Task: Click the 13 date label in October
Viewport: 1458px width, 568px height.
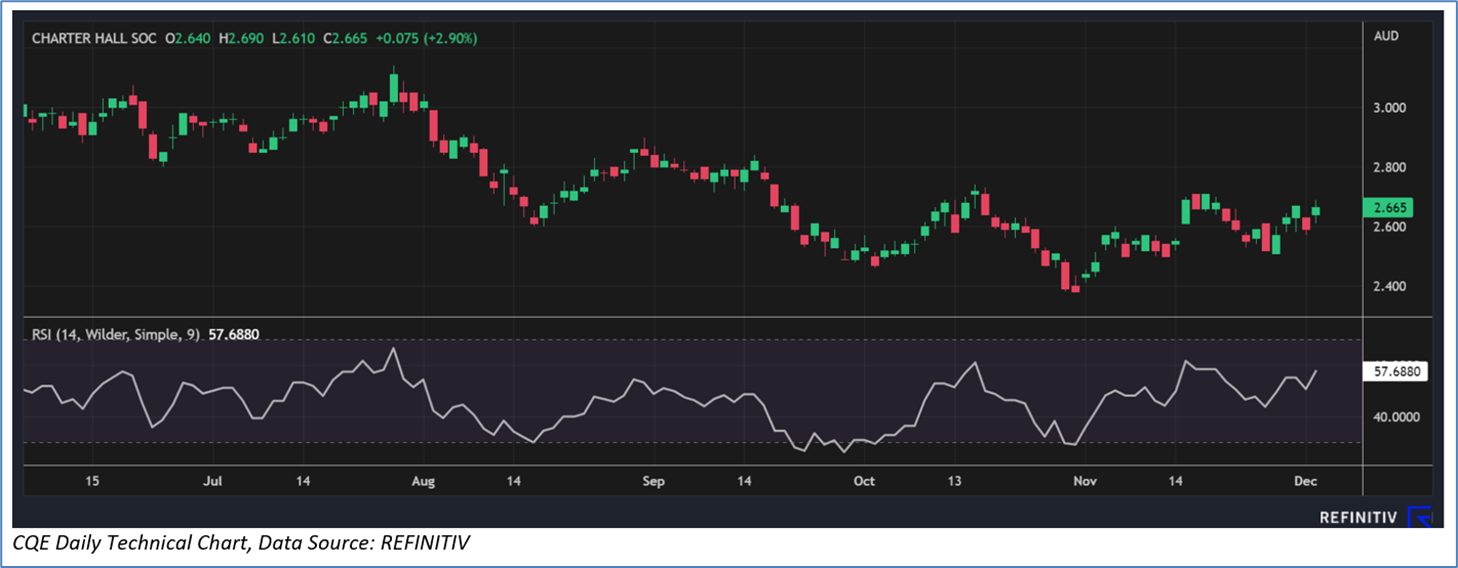Action: tap(955, 481)
